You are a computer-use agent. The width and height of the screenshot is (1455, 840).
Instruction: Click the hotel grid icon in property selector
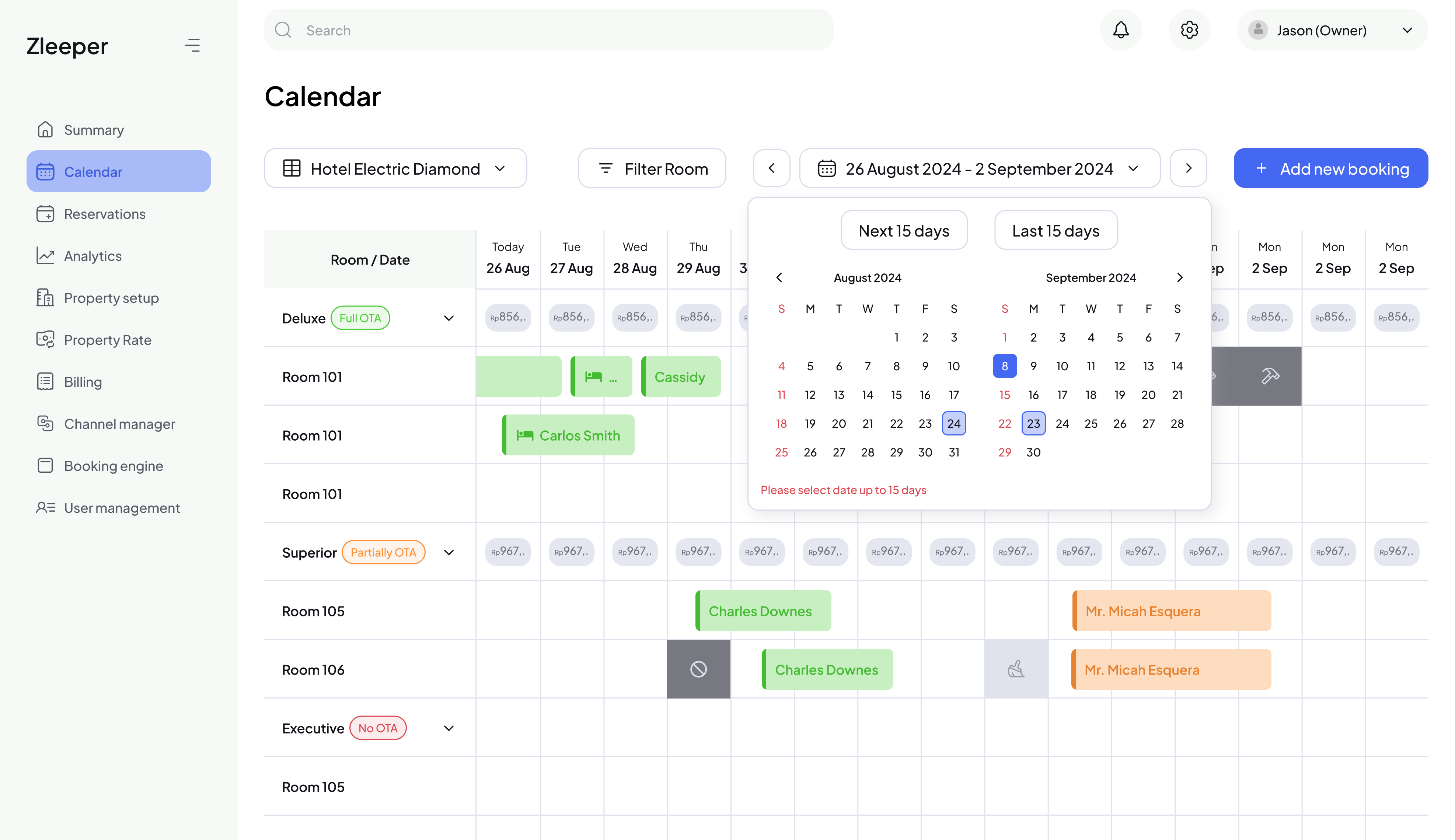(292, 168)
